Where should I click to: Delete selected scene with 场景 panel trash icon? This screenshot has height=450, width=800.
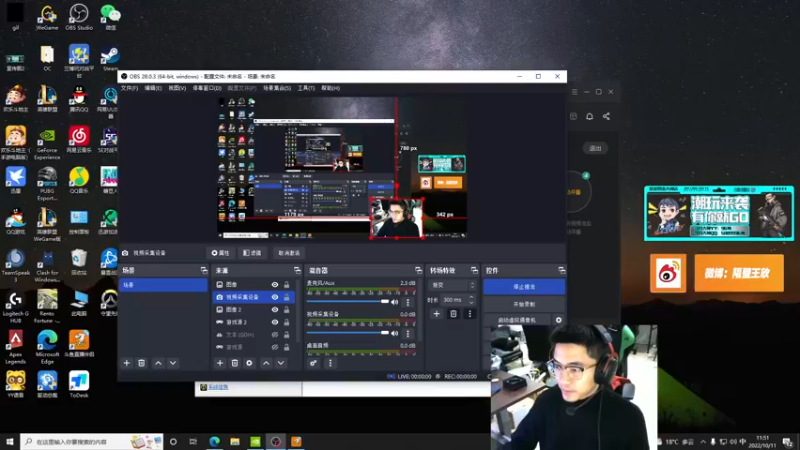point(142,363)
